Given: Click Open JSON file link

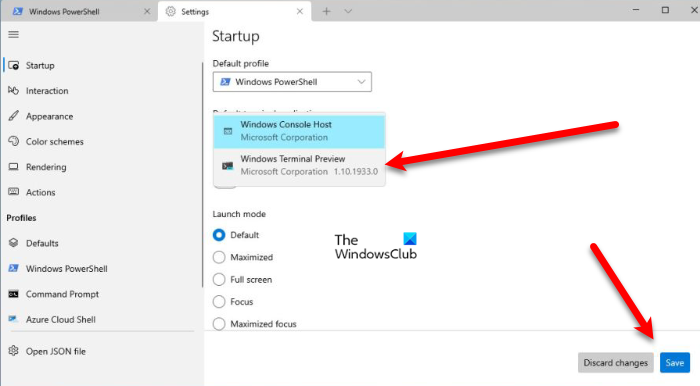Looking at the screenshot, I should pos(56,351).
